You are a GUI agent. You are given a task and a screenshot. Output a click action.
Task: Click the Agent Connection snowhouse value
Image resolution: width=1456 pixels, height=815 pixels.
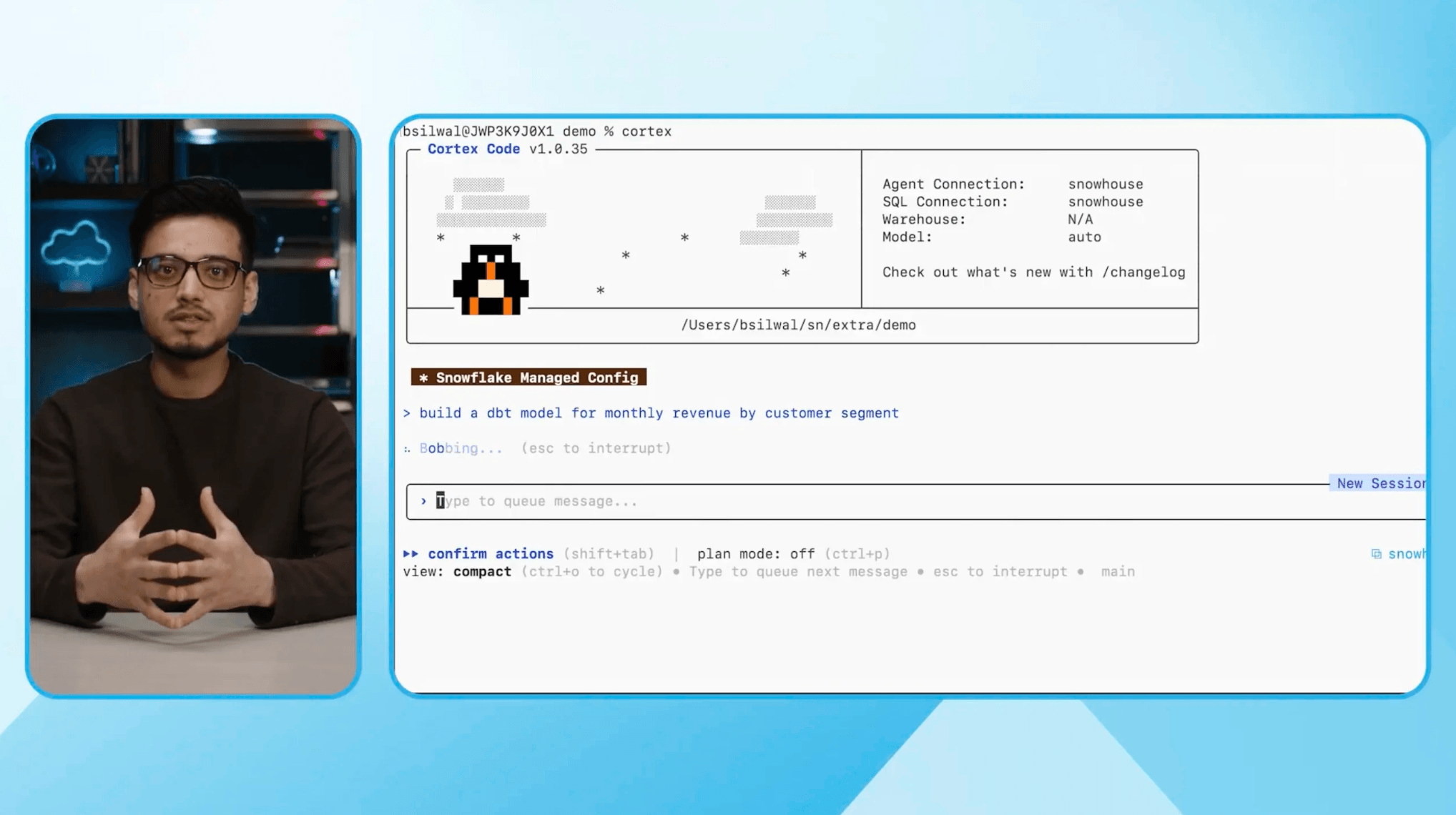(x=1106, y=184)
